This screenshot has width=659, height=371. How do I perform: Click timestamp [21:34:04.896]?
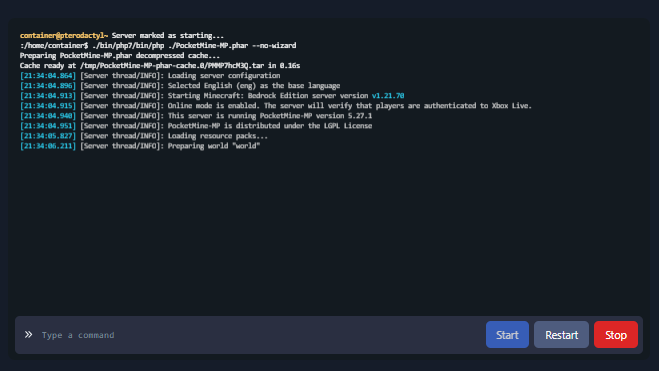coord(48,86)
